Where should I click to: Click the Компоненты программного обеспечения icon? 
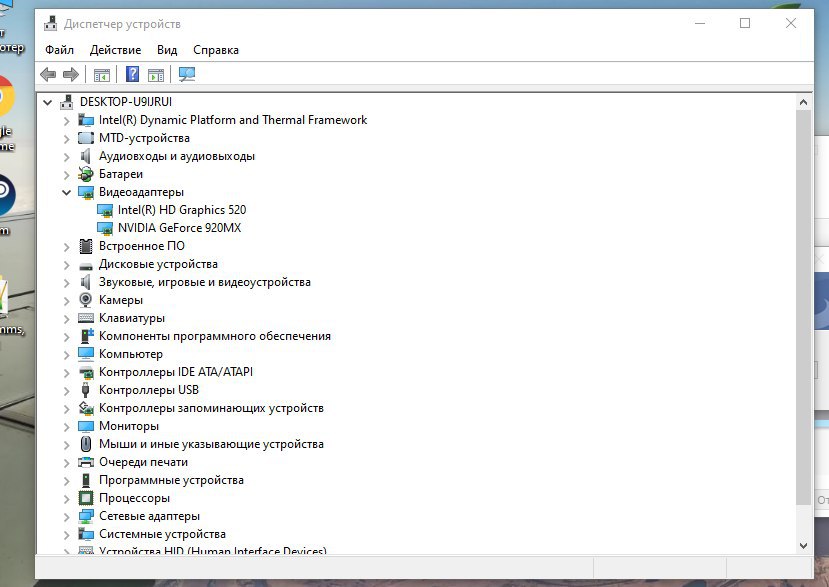click(x=86, y=336)
